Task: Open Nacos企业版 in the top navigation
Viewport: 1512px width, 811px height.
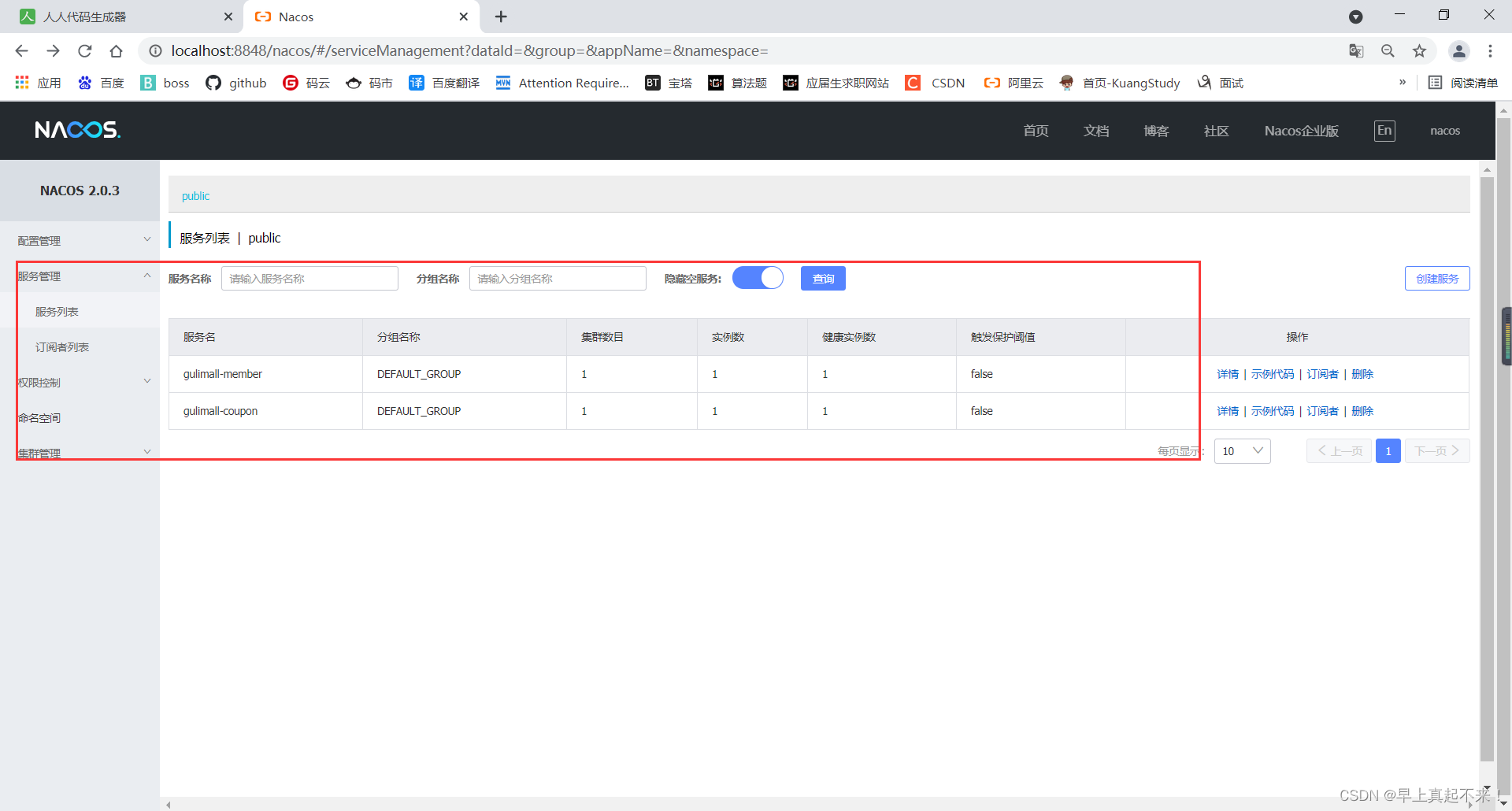Action: (x=1301, y=131)
